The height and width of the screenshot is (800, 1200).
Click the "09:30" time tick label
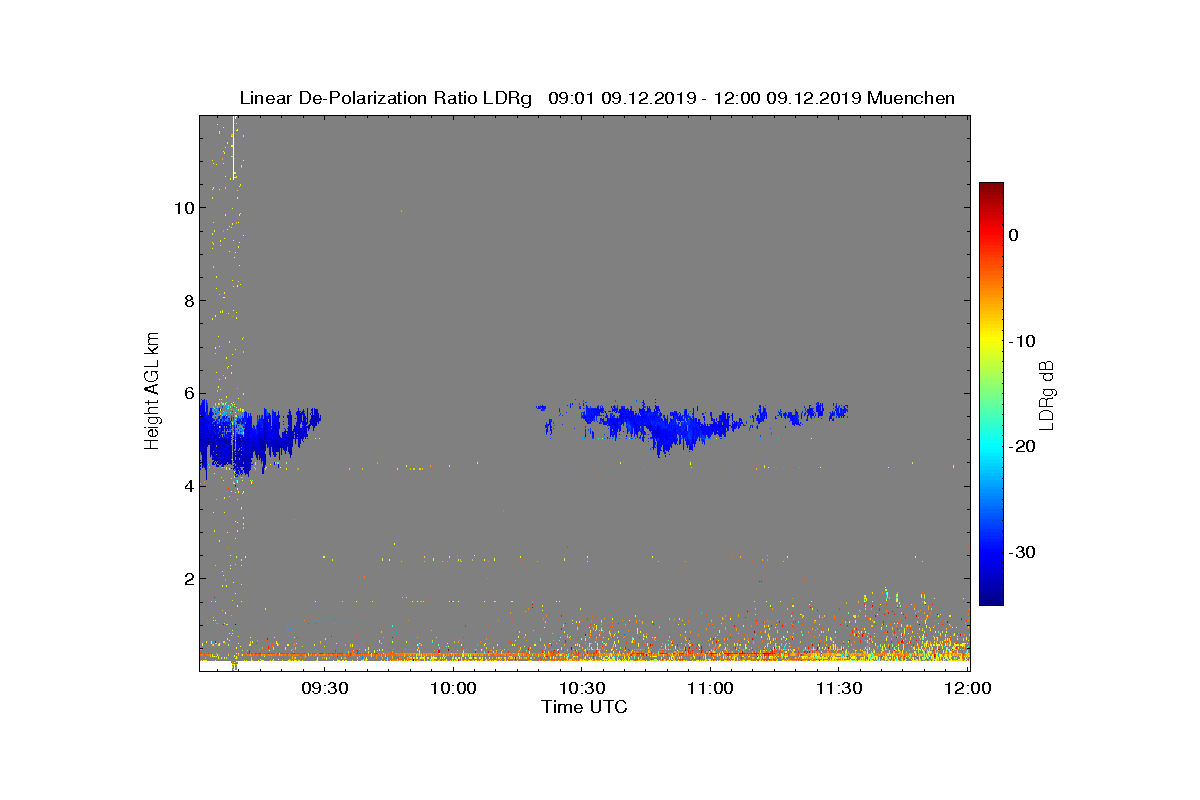point(324,688)
